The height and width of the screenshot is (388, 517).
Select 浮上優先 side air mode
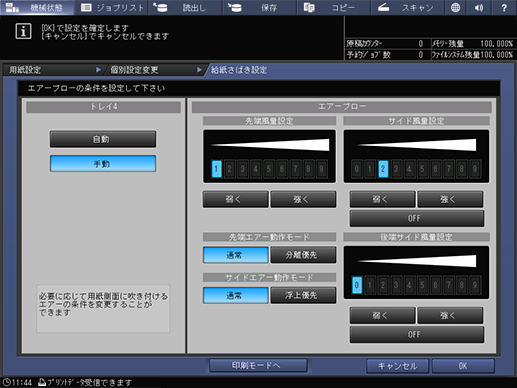coord(303,295)
